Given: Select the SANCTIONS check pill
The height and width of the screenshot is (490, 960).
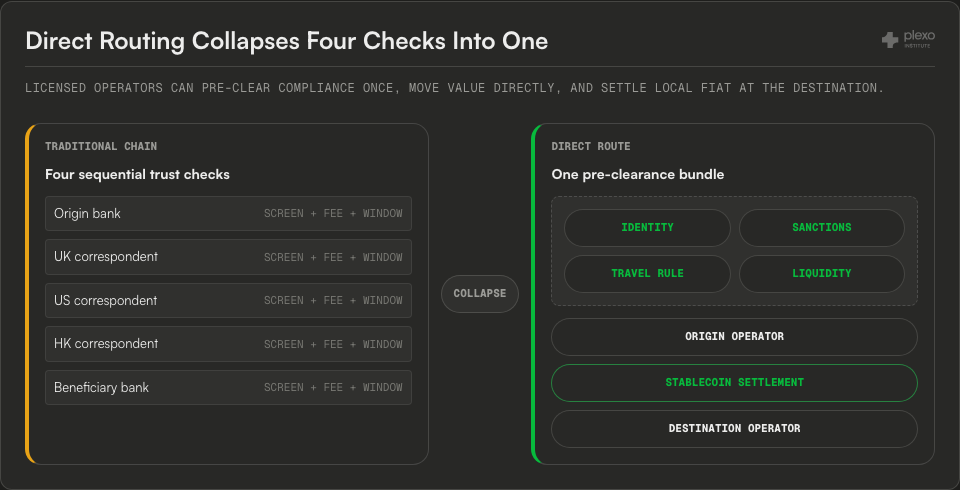Looking at the screenshot, I should pyautogui.click(x=822, y=228).
